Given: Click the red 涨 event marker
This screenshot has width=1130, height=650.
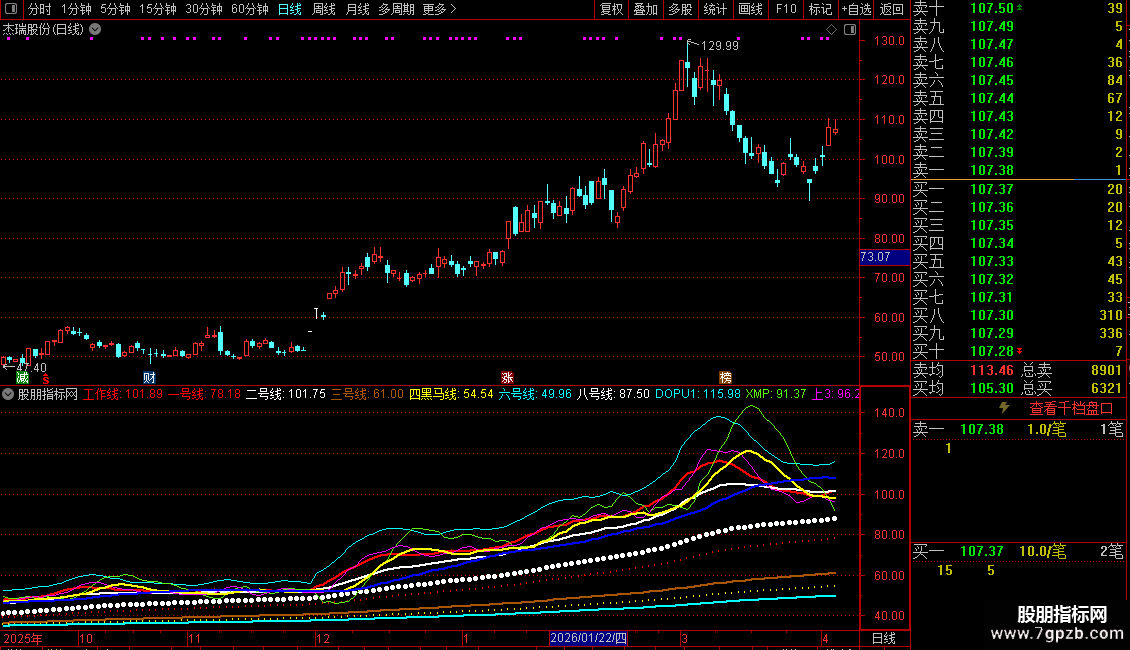Looking at the screenshot, I should coord(507,378).
